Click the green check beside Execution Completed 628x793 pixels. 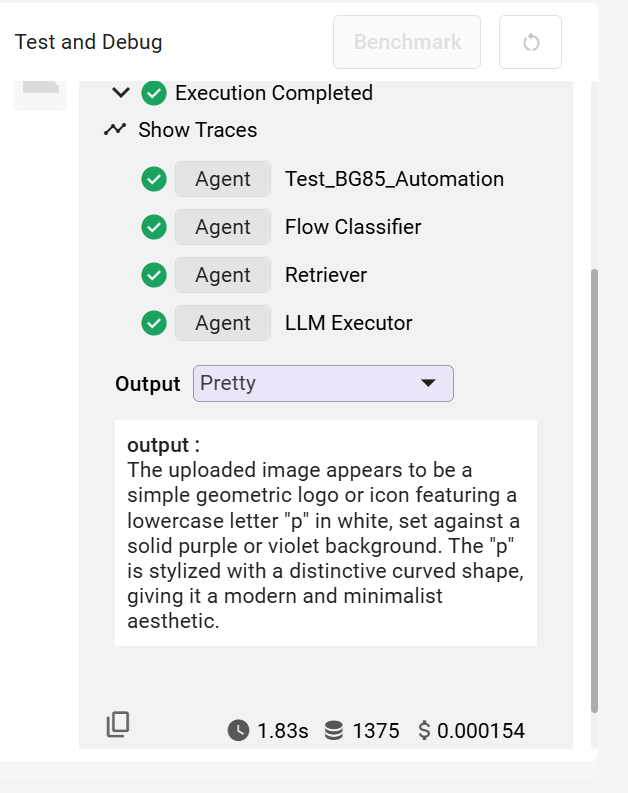[154, 93]
